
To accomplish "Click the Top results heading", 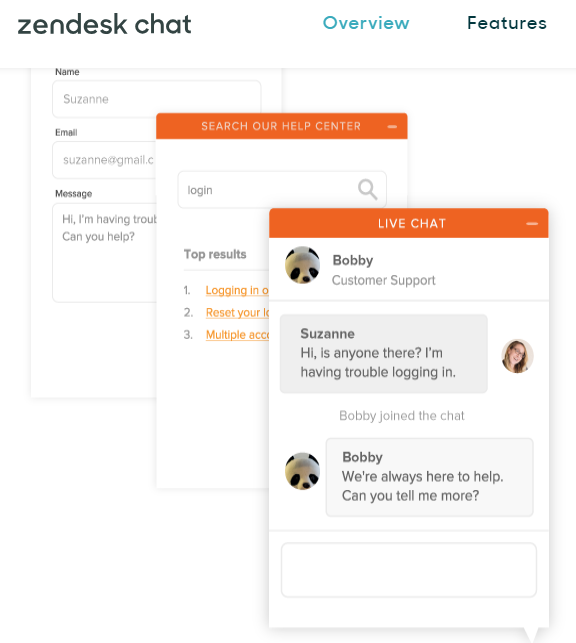I will pos(215,254).
